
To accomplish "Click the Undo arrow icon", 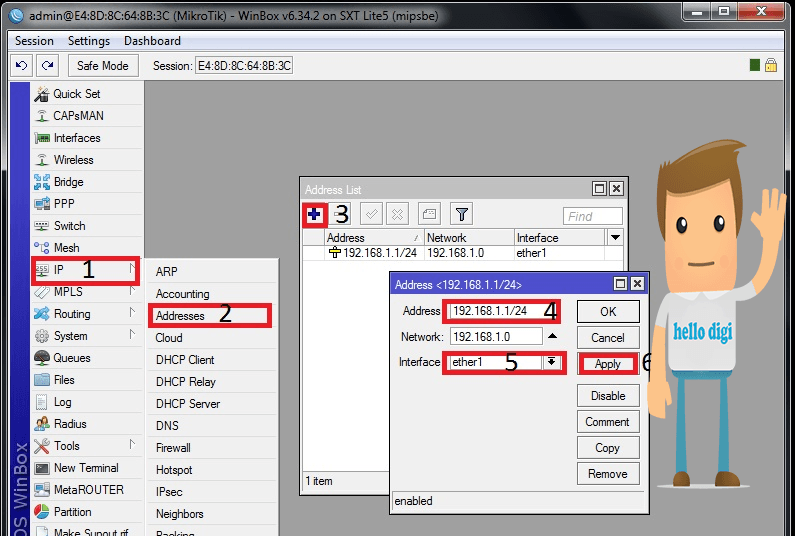I will pos(21,65).
